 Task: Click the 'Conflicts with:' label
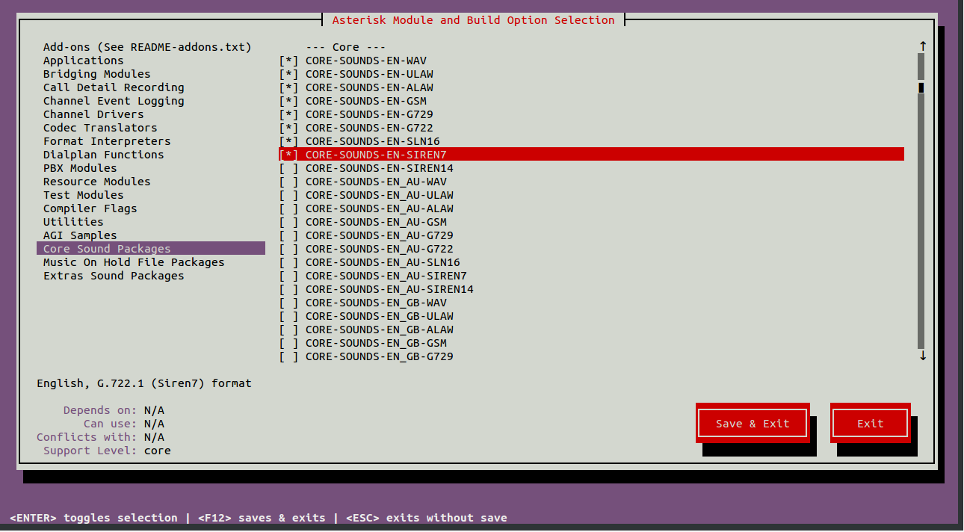86,437
